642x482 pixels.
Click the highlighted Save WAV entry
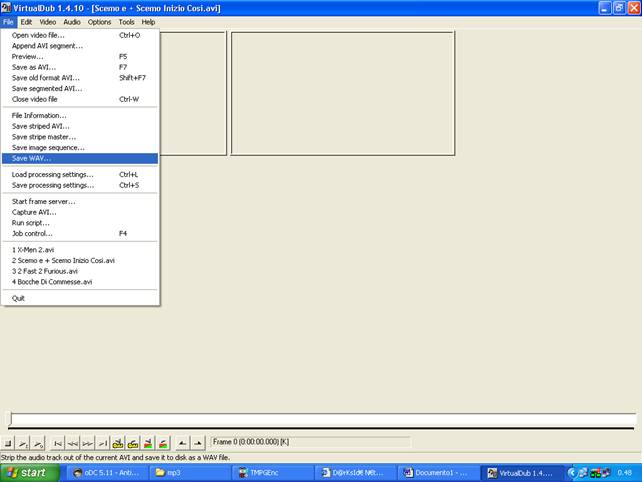80,158
